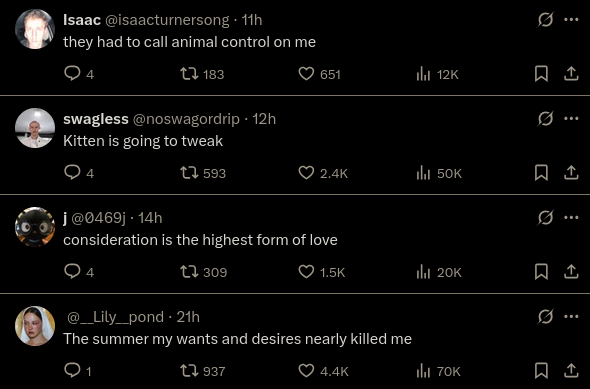Screen dimensions: 590x389
Task: Open Isaac's profile avatar
Action: 35,29
